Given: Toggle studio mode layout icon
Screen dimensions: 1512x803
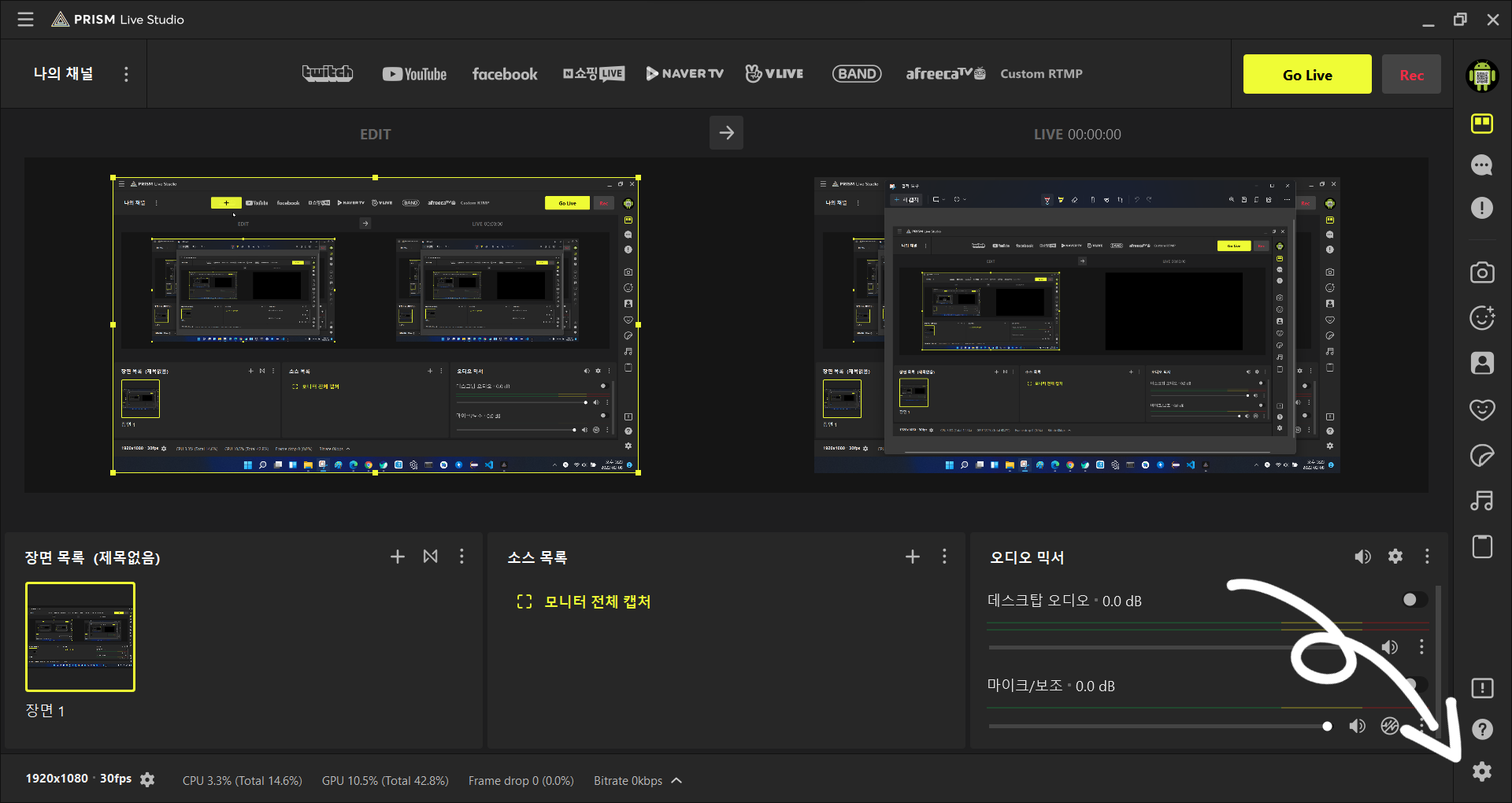Looking at the screenshot, I should pos(1482,124).
